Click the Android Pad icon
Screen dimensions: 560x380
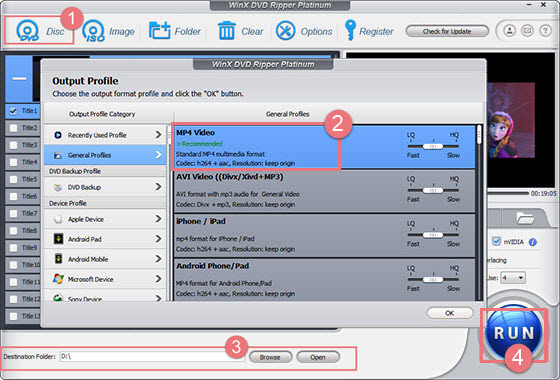58,239
